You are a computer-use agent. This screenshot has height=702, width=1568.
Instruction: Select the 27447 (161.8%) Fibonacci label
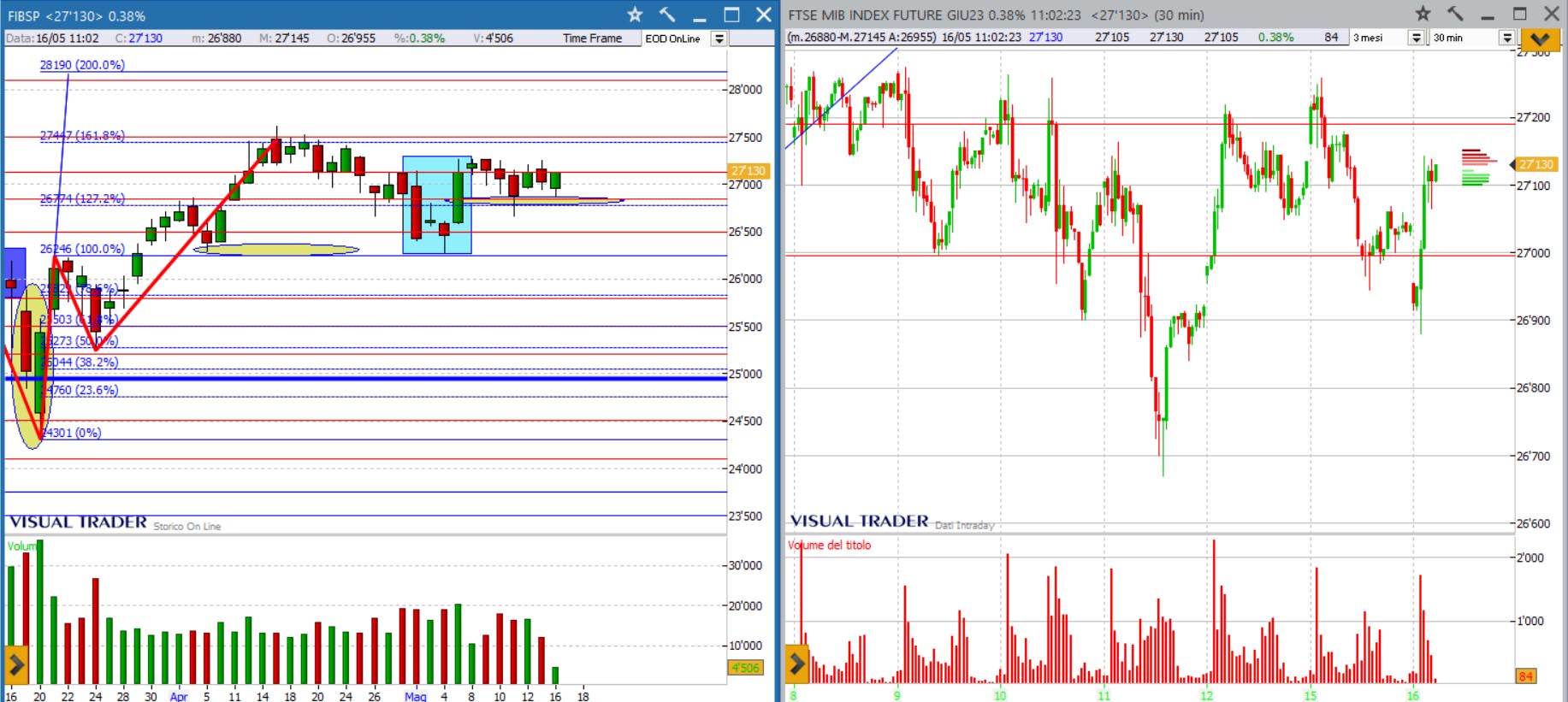pos(82,135)
